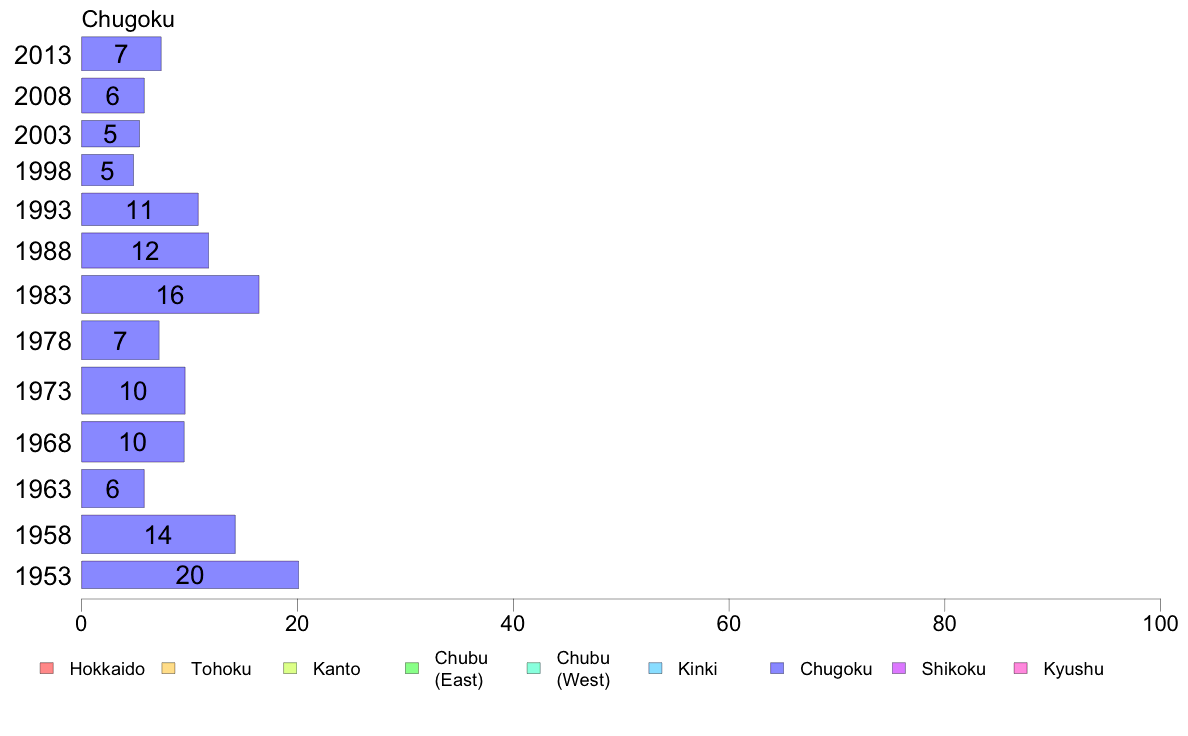Click the Hokkaido red legend swatch
This screenshot has height=736, width=1188.
tap(47, 668)
